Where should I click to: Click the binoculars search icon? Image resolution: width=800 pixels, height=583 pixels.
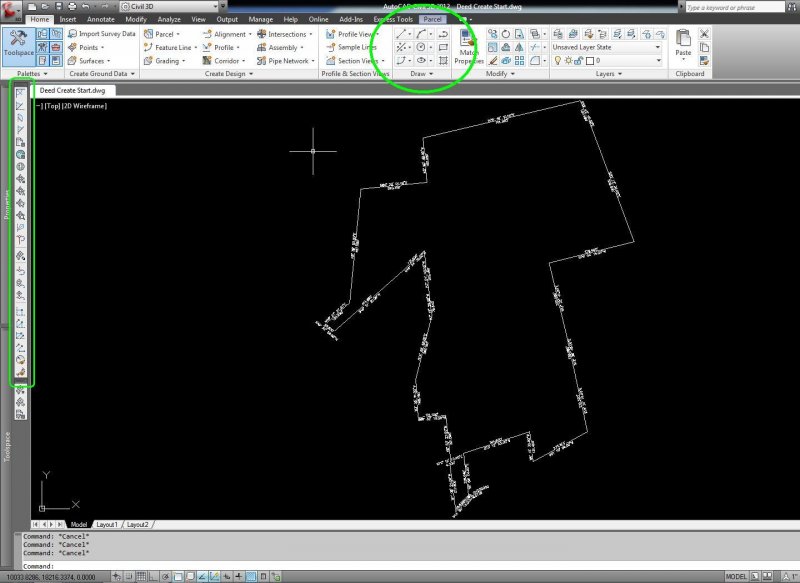pos(792,7)
